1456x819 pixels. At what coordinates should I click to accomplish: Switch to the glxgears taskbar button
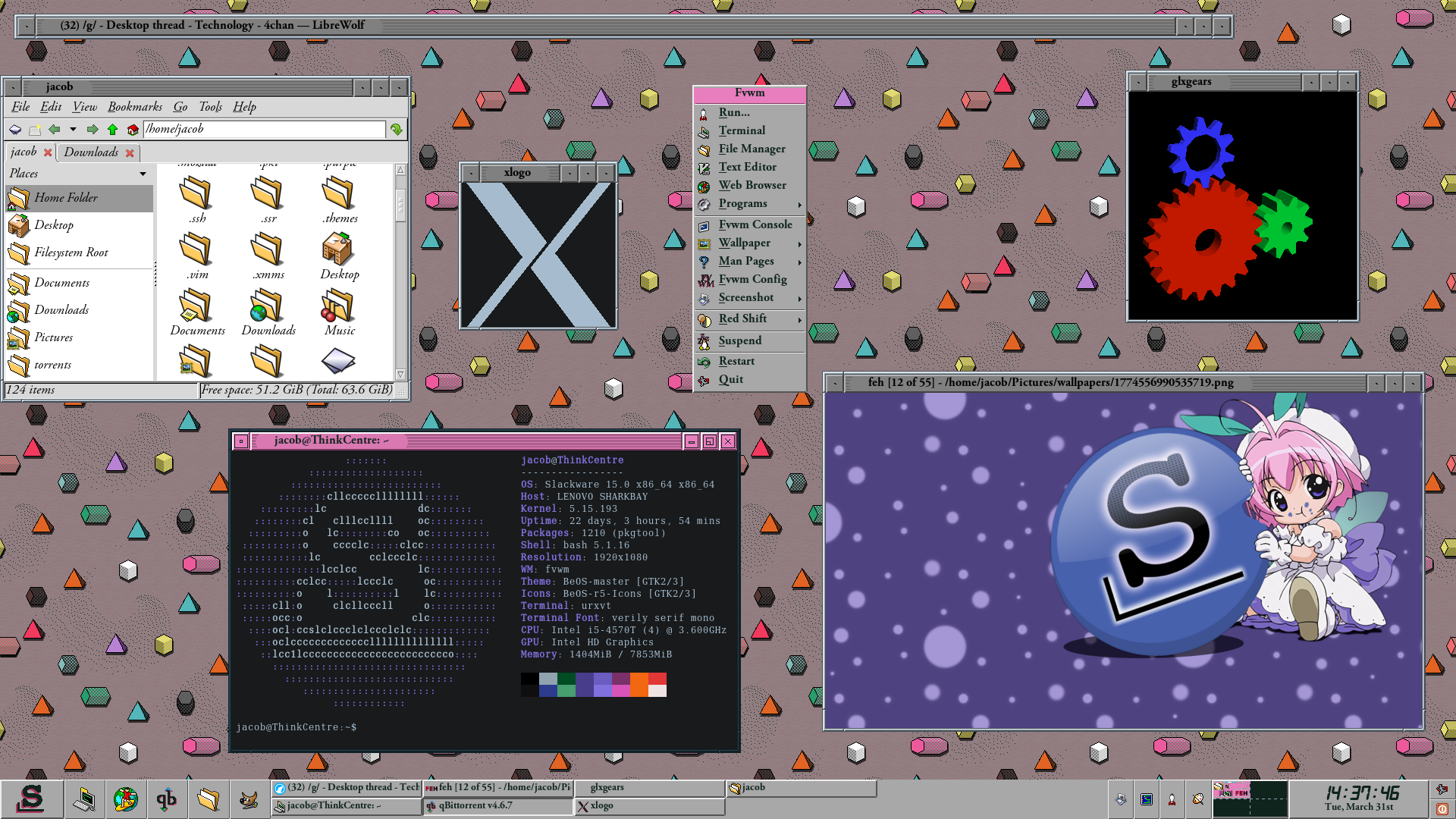[648, 788]
